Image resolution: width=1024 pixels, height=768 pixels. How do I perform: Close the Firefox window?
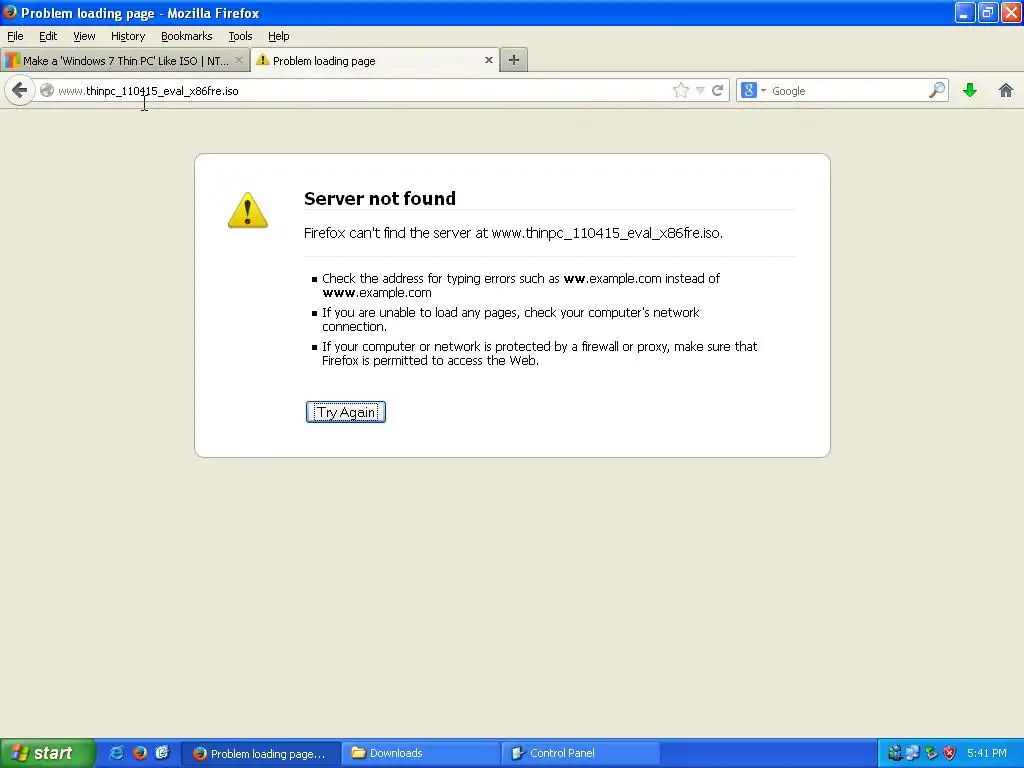[x=1011, y=12]
